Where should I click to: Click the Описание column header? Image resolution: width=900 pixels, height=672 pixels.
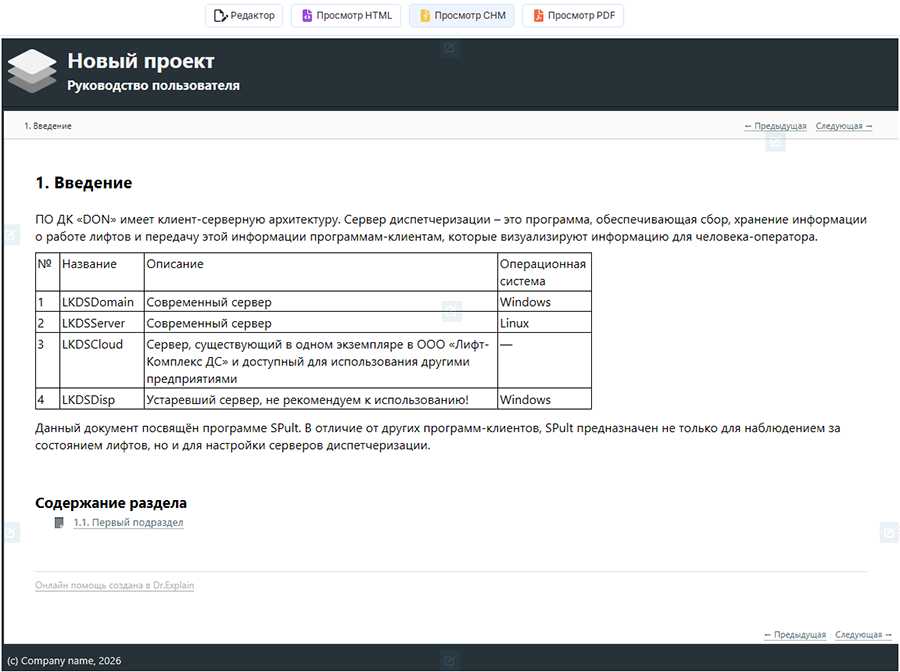[320, 272]
